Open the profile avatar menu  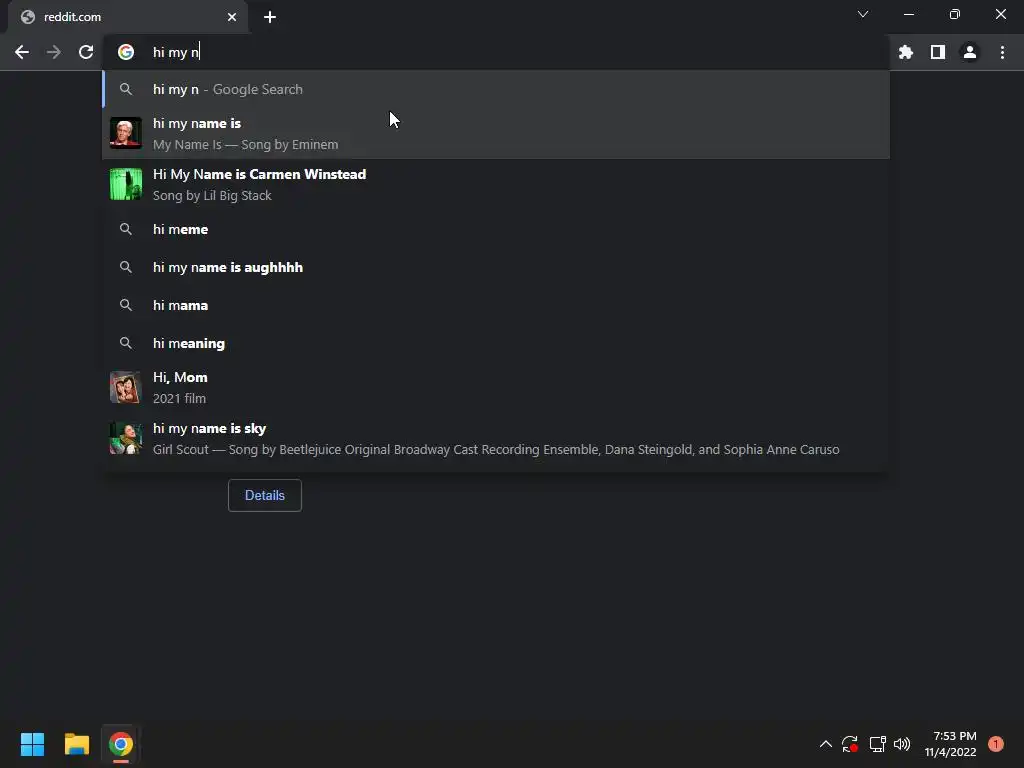click(970, 52)
